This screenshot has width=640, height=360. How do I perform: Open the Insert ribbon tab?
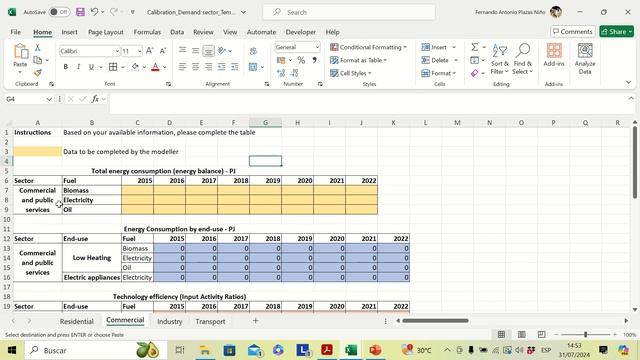(69, 32)
